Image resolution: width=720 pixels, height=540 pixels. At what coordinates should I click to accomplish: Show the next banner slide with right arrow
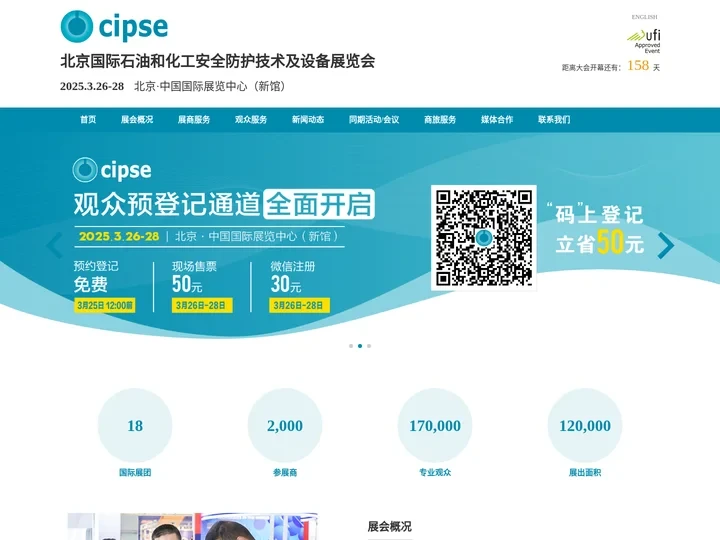665,245
